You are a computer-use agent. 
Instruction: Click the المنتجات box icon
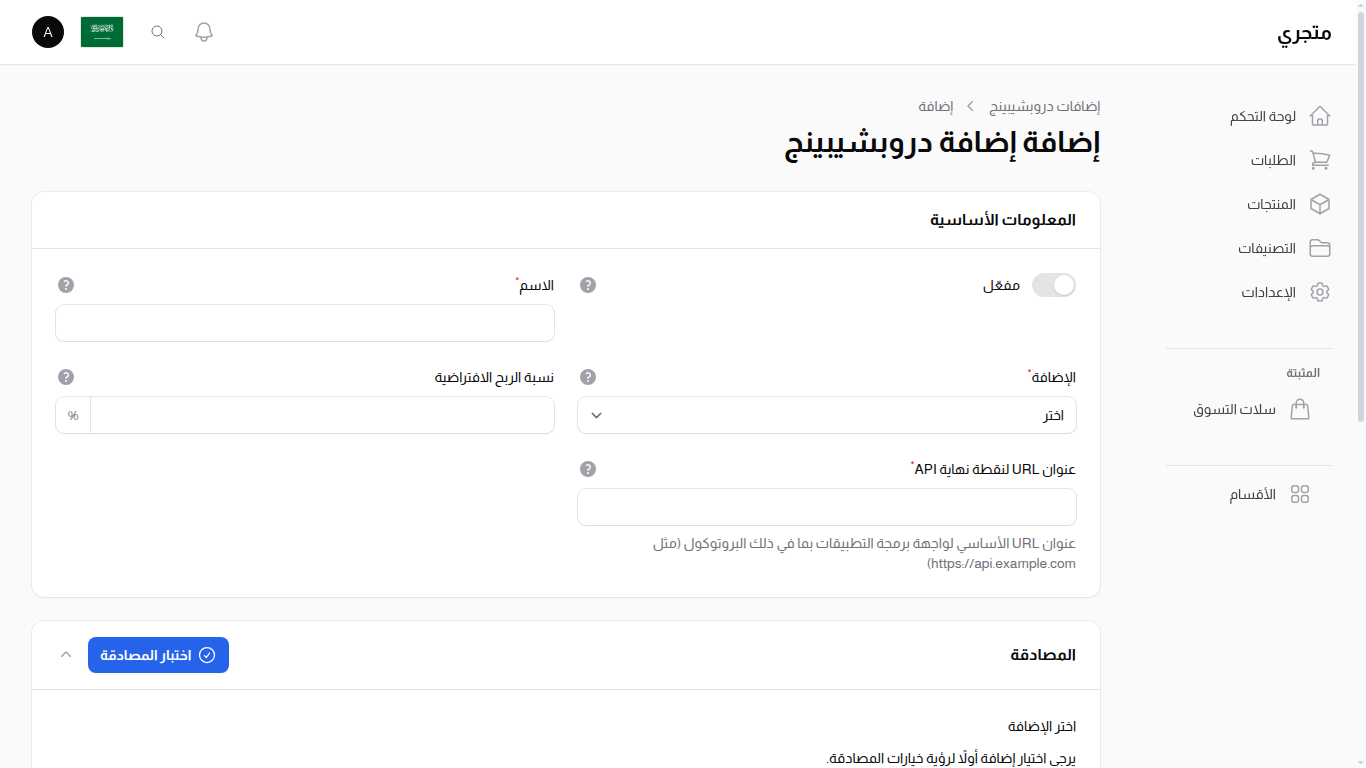pos(1320,204)
